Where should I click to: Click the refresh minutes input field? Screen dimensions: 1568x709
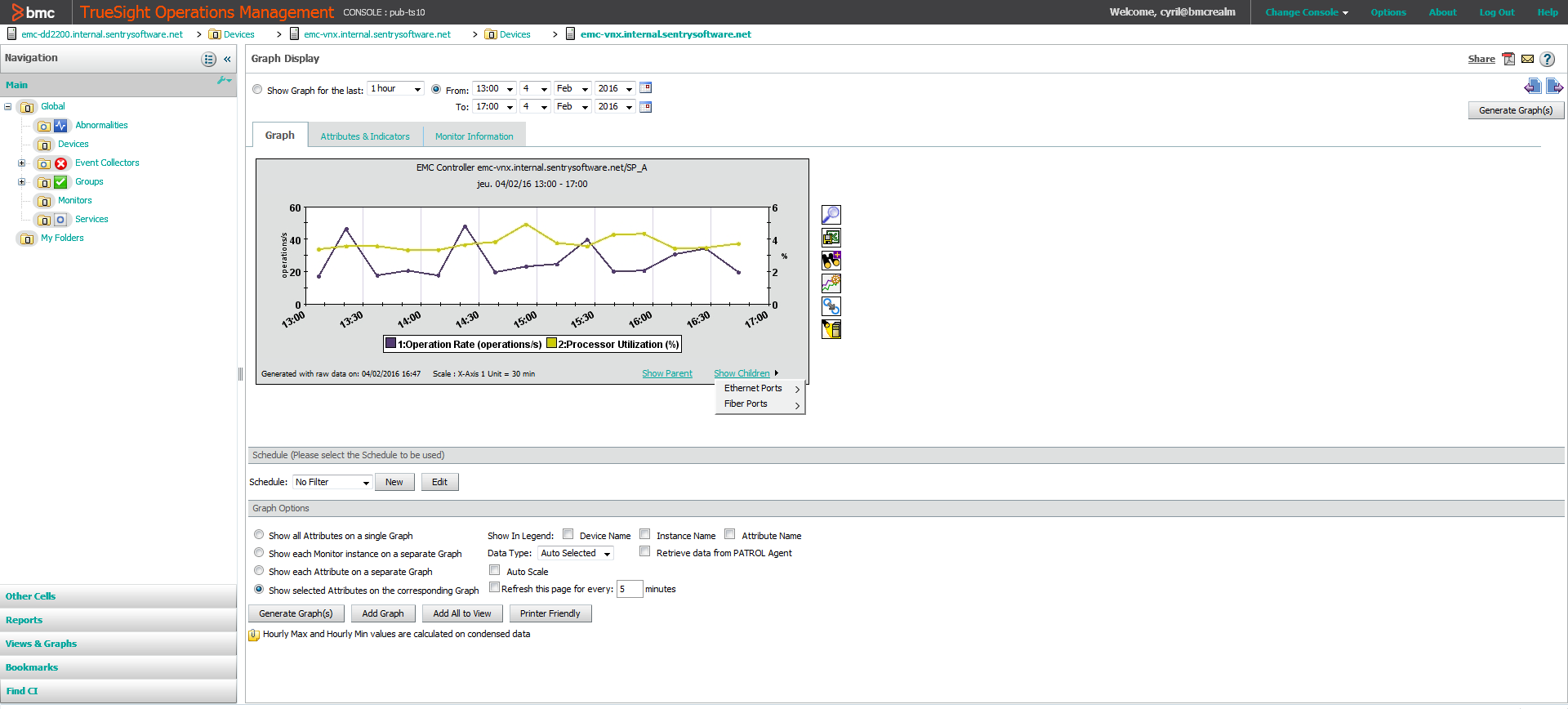pos(630,589)
